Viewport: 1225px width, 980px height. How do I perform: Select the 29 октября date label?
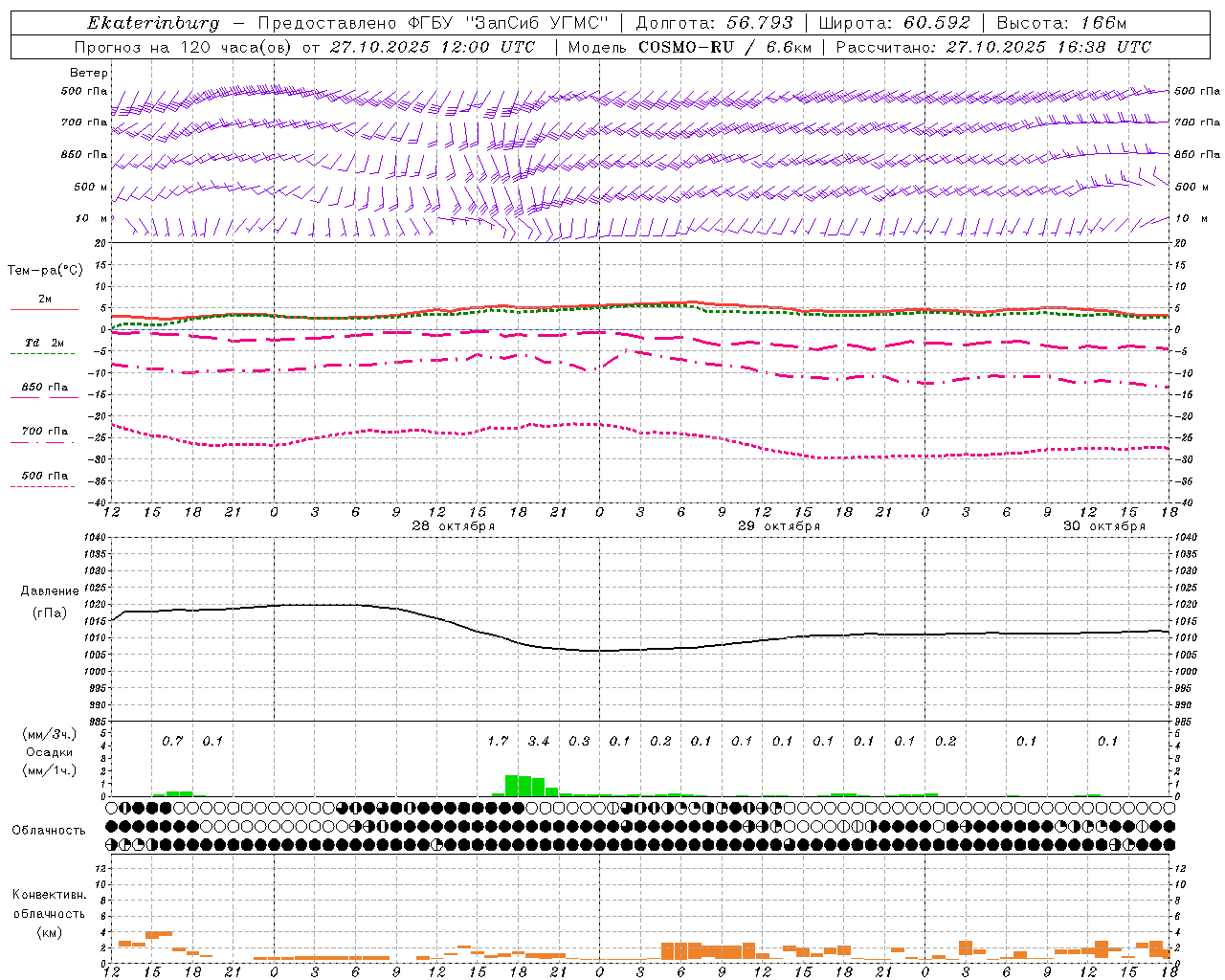[779, 526]
